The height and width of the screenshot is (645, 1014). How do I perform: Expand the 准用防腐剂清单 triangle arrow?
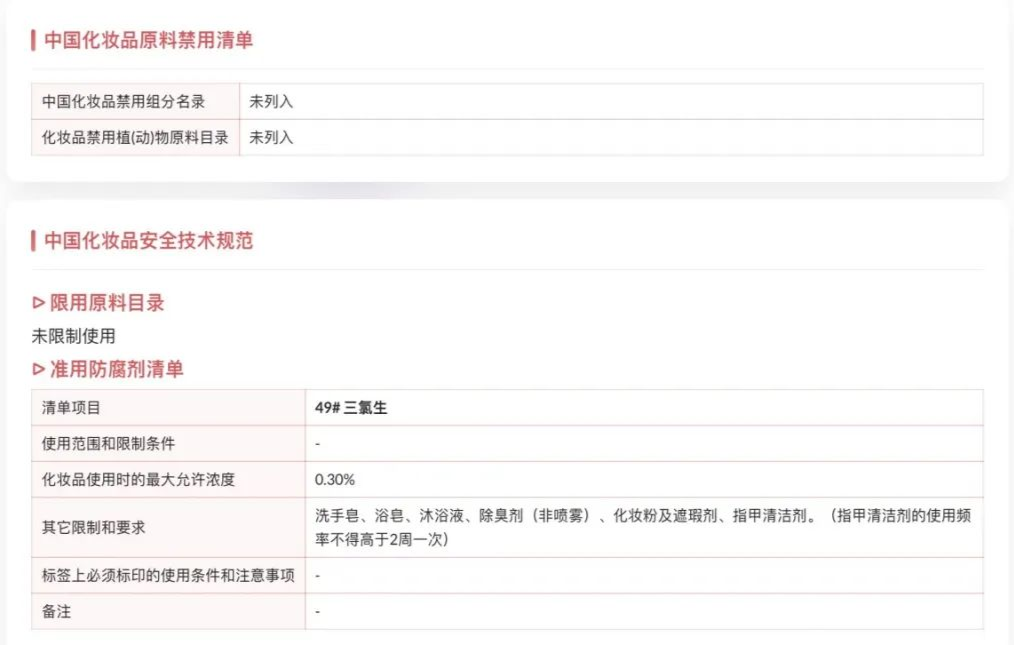point(39,370)
